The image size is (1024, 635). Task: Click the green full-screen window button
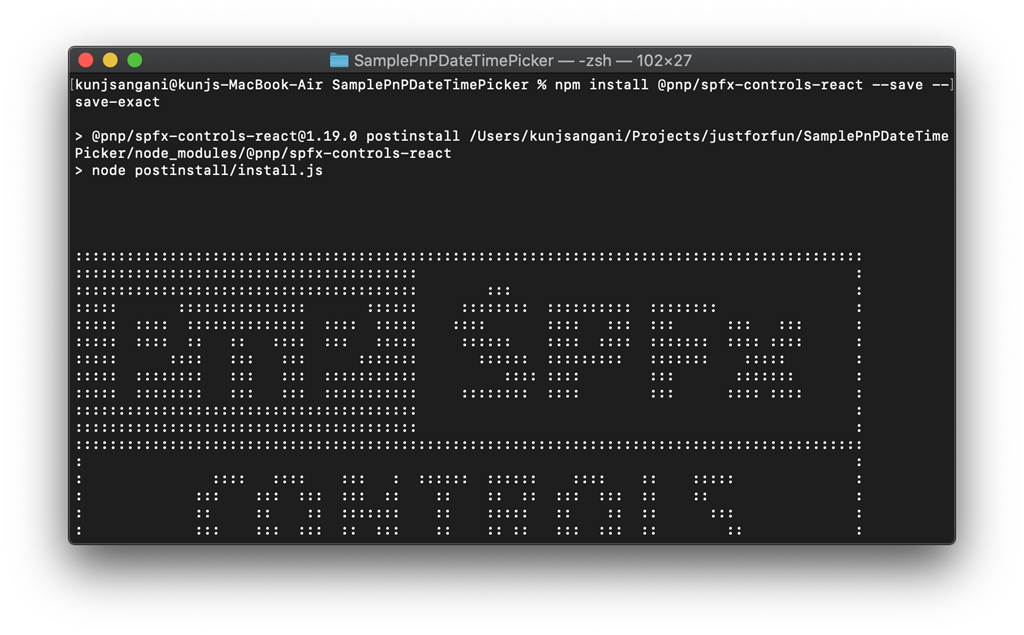135,60
